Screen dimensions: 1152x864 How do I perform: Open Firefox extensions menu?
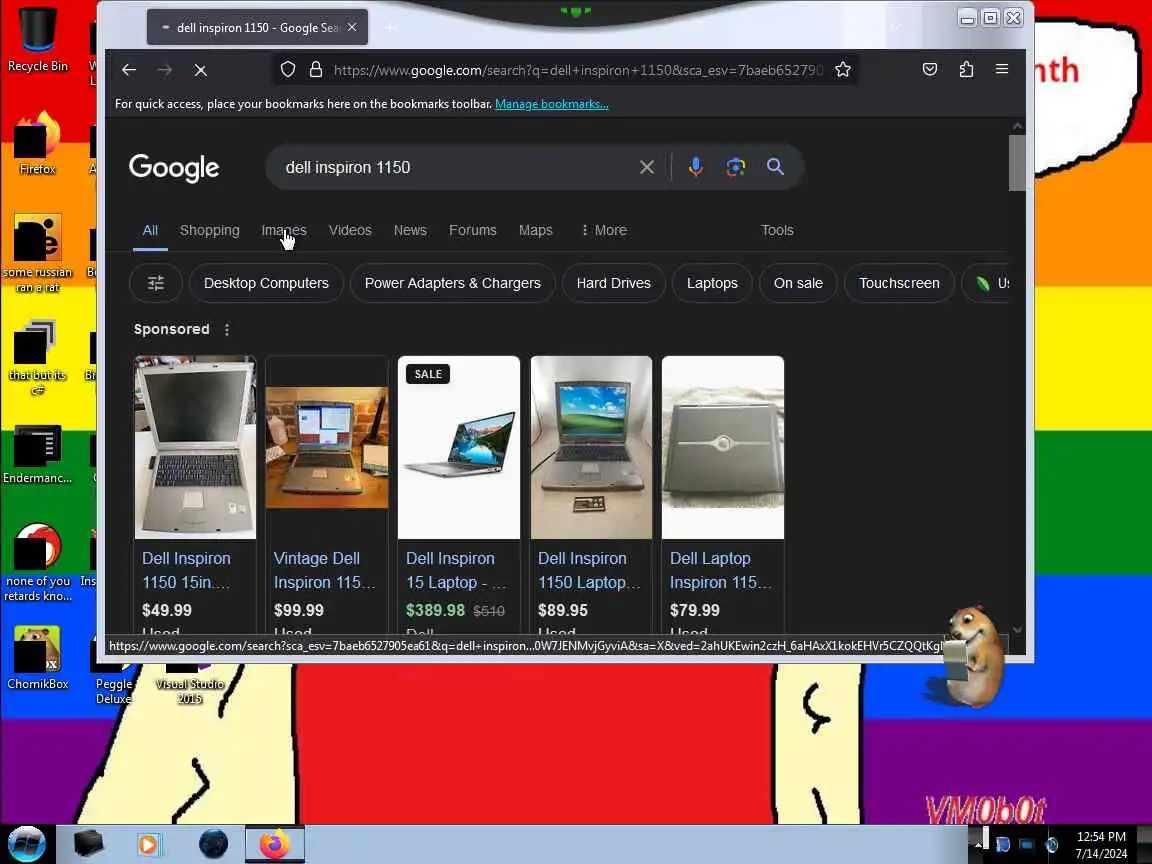tap(966, 69)
